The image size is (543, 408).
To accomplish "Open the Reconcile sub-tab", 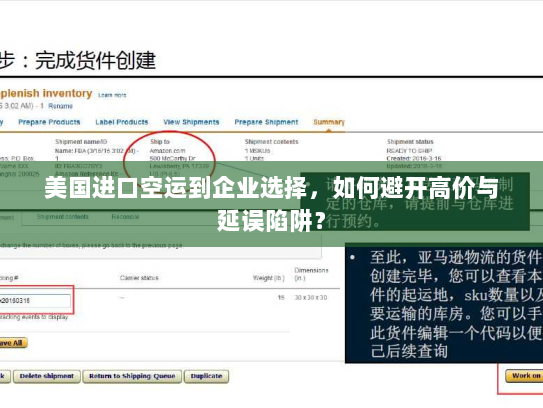I will (x=125, y=217).
